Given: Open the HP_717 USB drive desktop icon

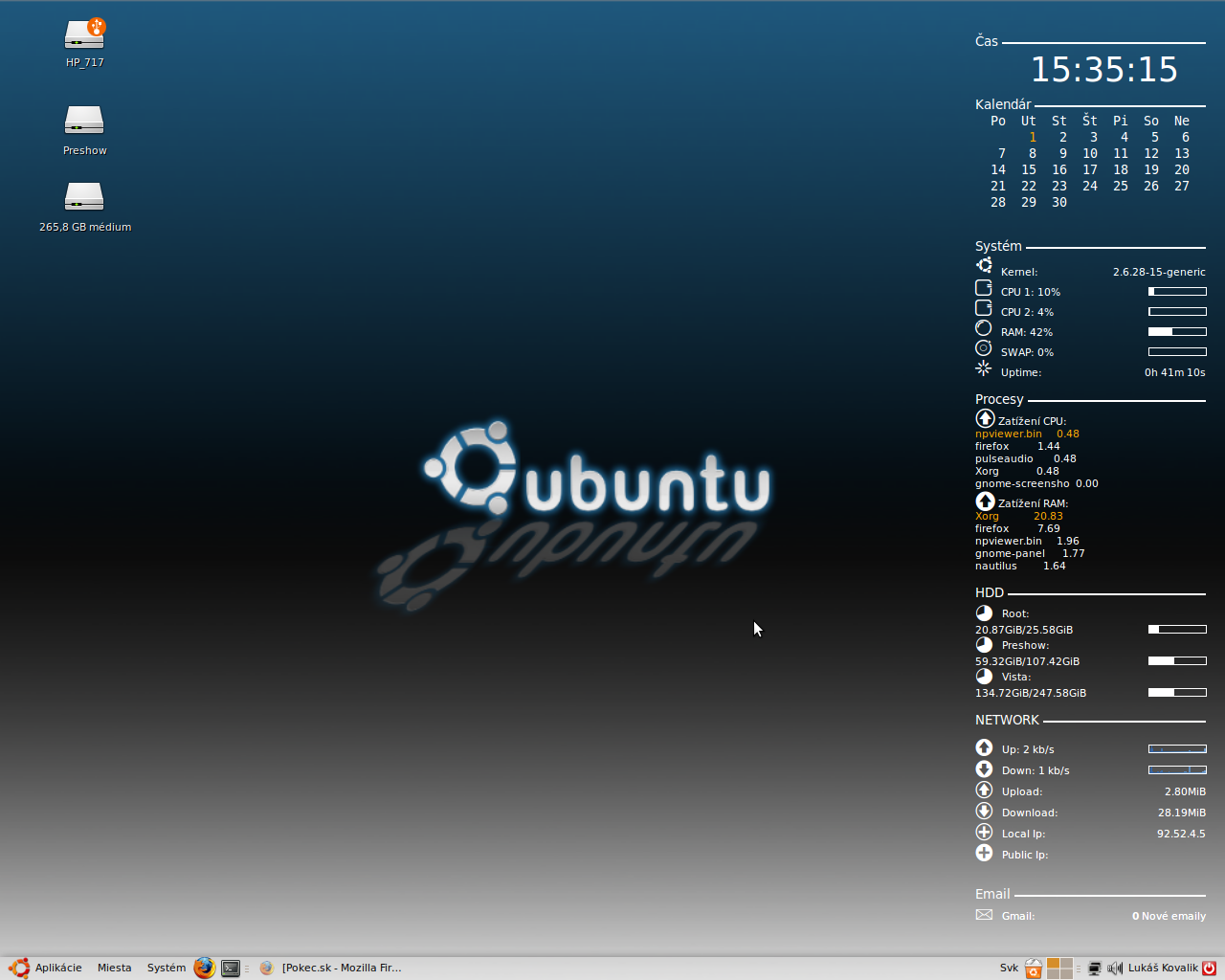Looking at the screenshot, I should pyautogui.click(x=84, y=34).
